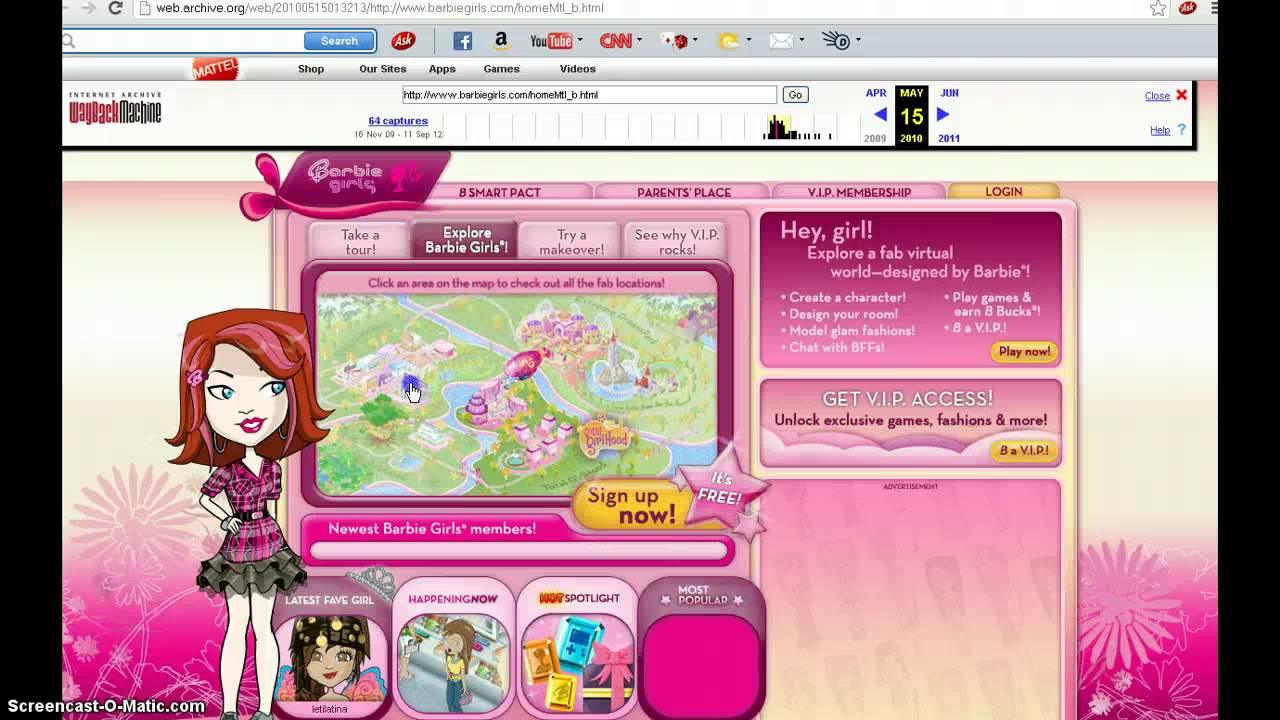Viewport: 1280px width, 720px height.
Task: Click the toolbar Search button
Action: pyautogui.click(x=339, y=41)
